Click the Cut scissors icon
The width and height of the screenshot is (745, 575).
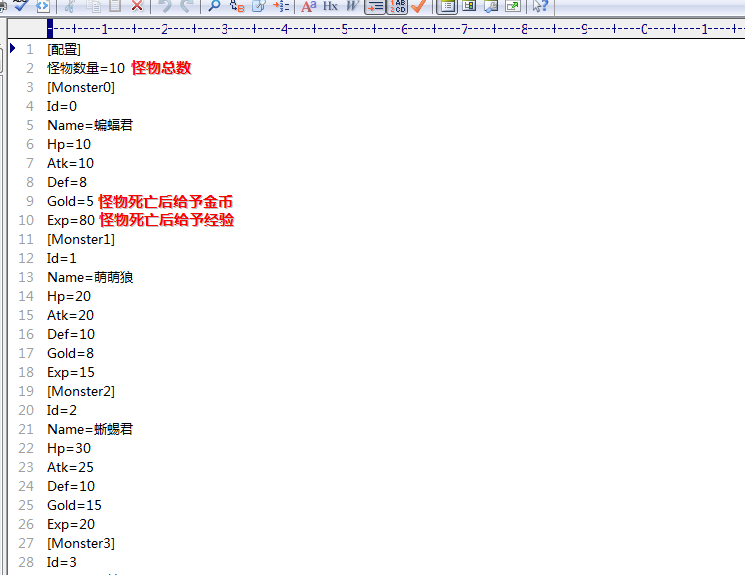tap(70, 6)
